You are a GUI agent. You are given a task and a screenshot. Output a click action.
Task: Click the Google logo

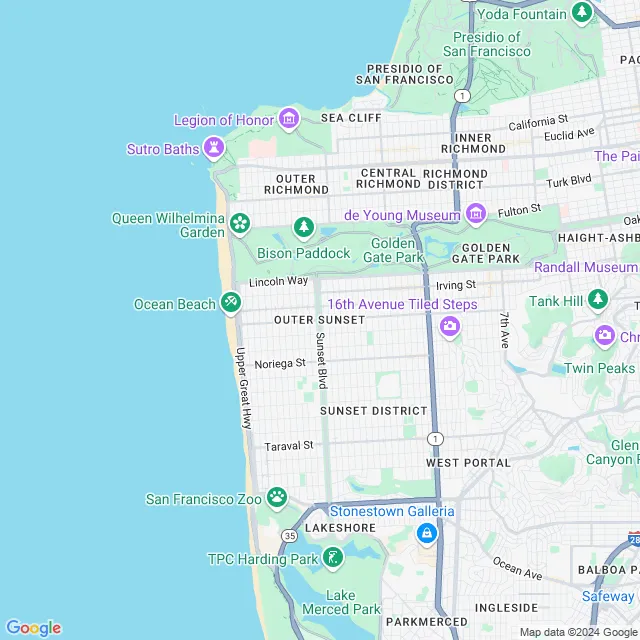coord(33,628)
